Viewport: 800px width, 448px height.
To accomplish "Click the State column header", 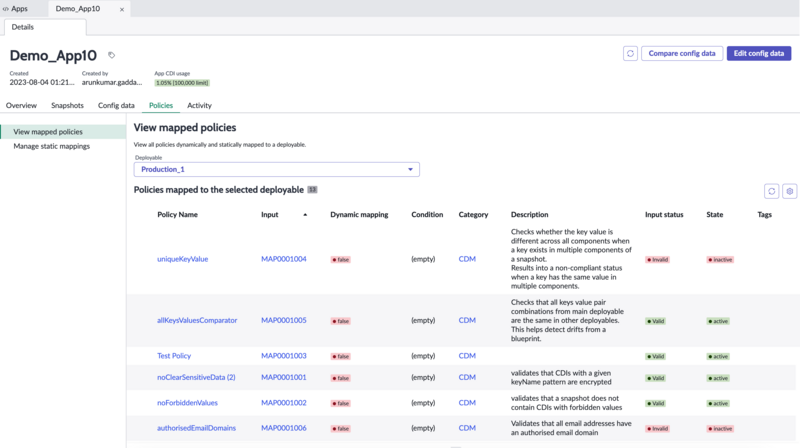I will click(x=714, y=215).
